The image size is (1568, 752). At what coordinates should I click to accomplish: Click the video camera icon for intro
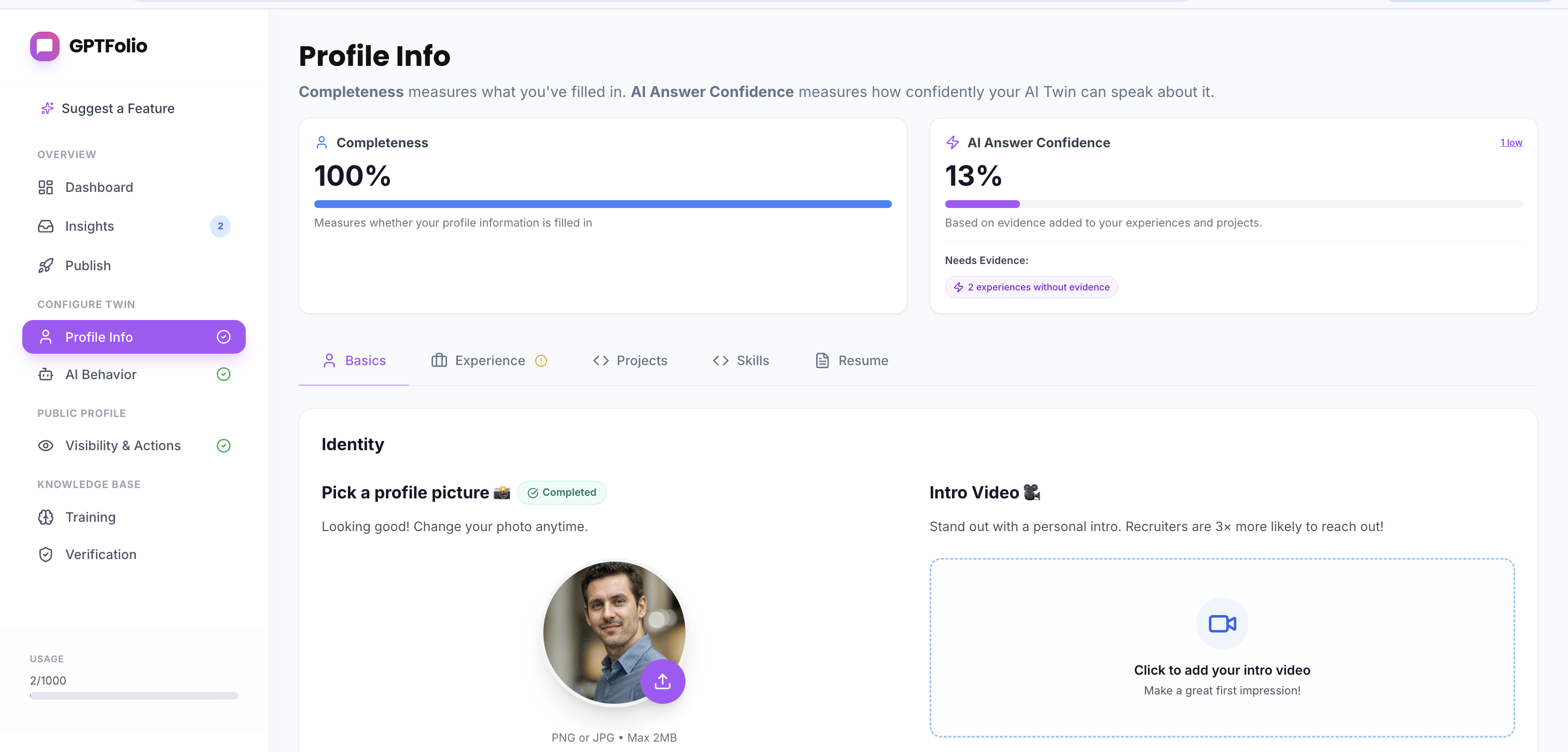pos(1222,623)
